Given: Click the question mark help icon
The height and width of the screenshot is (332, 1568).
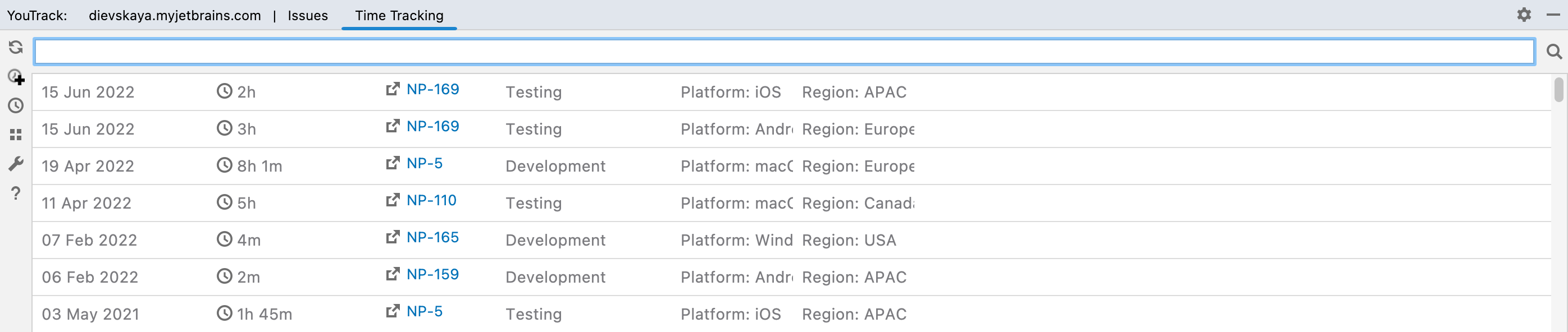Looking at the screenshot, I should click(x=16, y=193).
